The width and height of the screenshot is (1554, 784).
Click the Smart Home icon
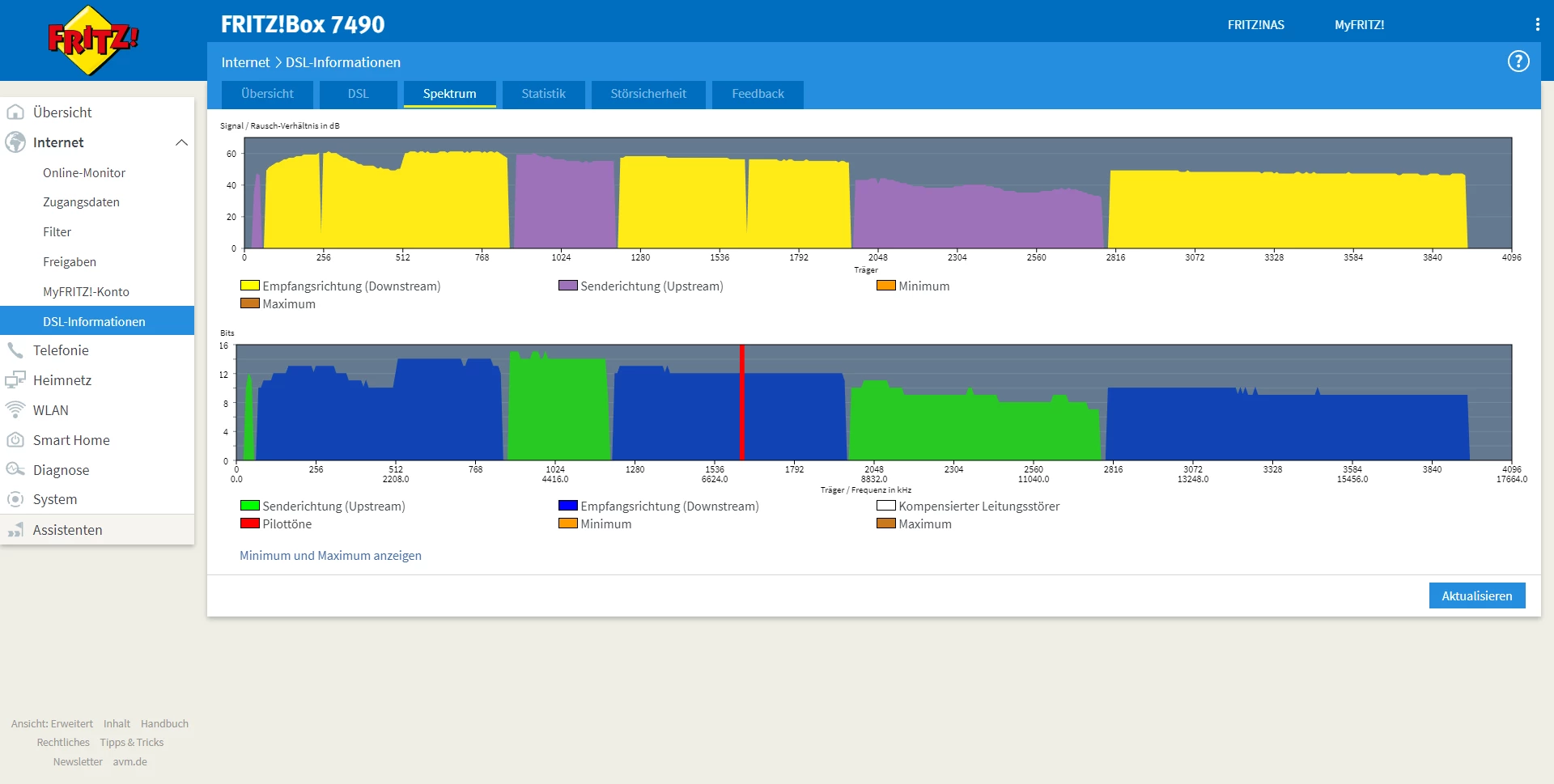click(15, 440)
